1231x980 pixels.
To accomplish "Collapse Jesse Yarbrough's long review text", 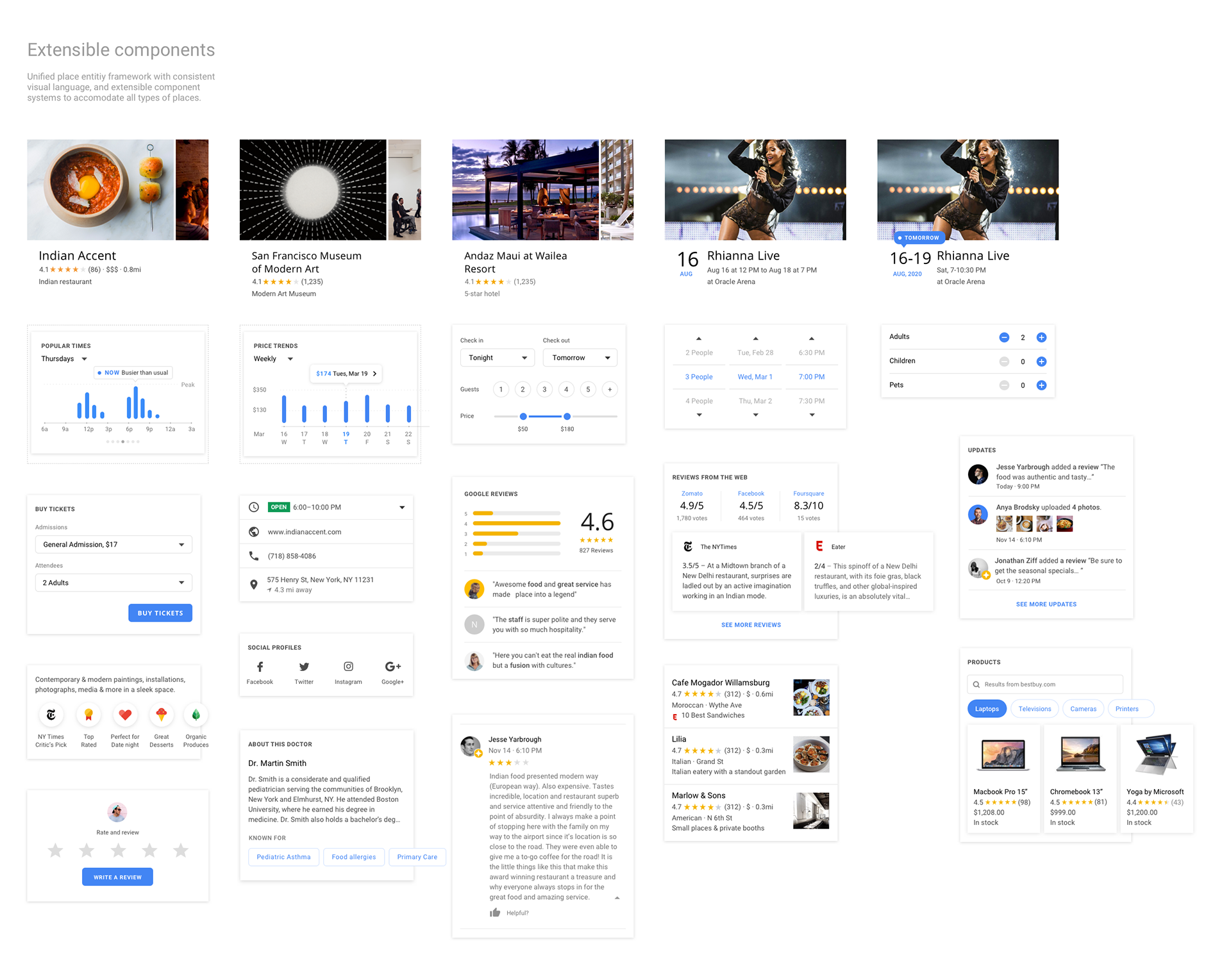I will click(617, 898).
